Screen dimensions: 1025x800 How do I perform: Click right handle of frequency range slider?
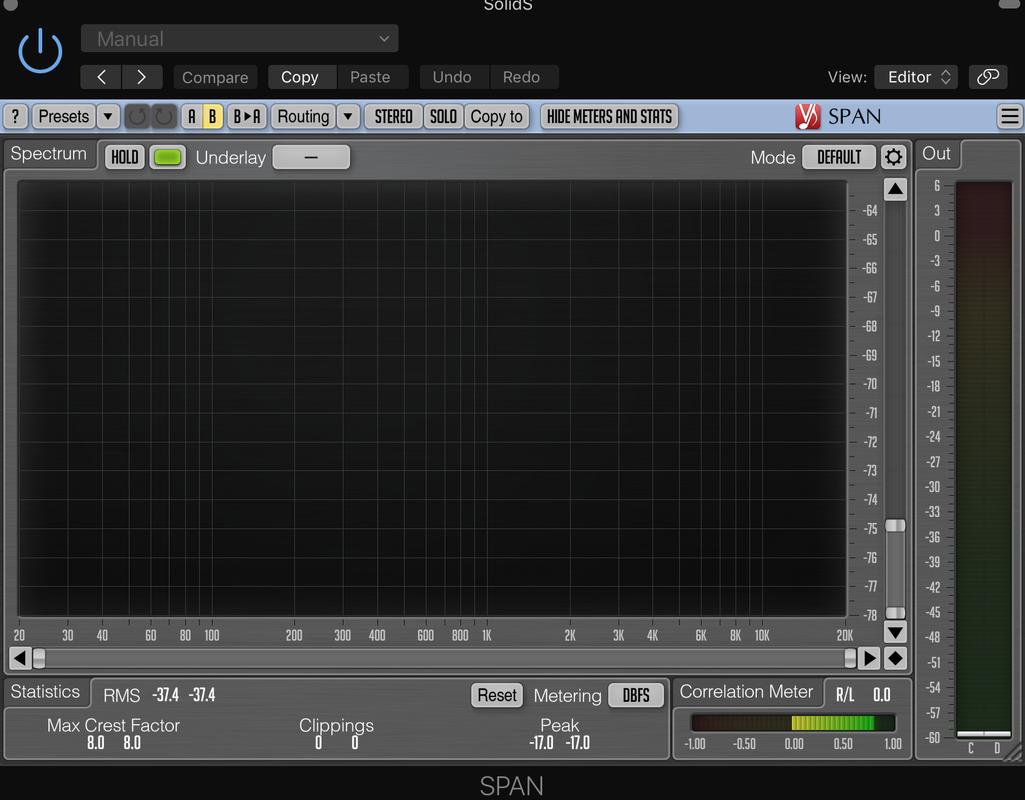(x=850, y=658)
